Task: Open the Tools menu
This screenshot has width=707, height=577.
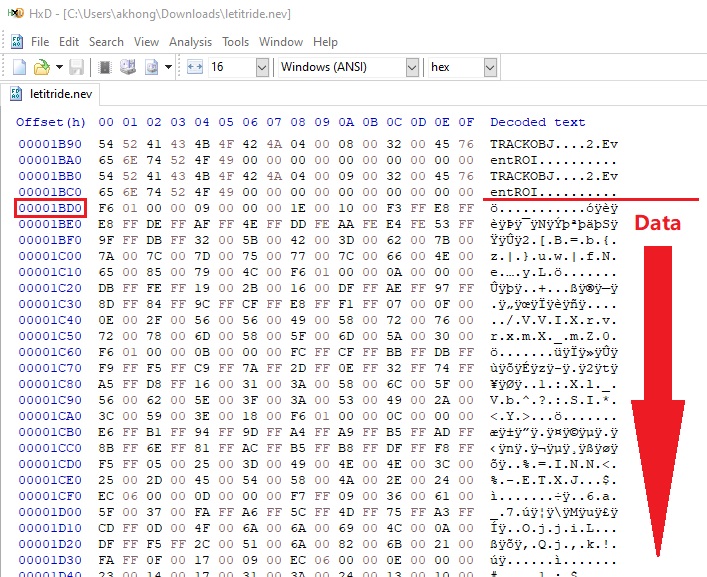Action: click(236, 42)
